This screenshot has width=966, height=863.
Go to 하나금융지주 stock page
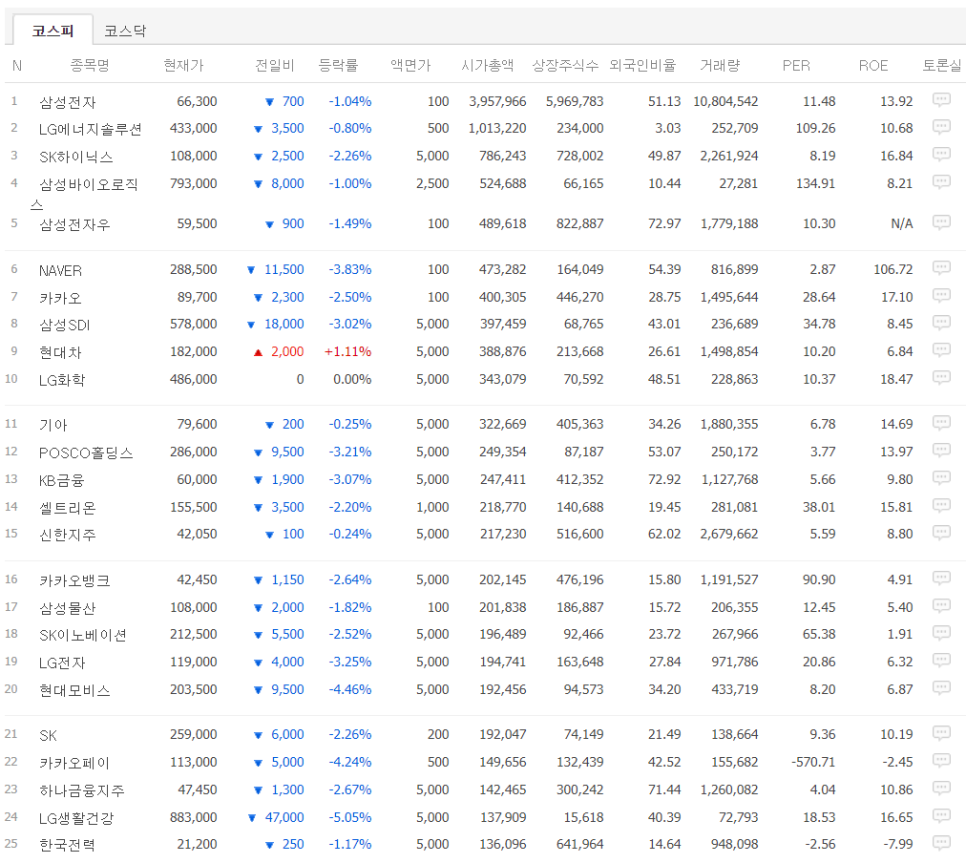pos(82,790)
